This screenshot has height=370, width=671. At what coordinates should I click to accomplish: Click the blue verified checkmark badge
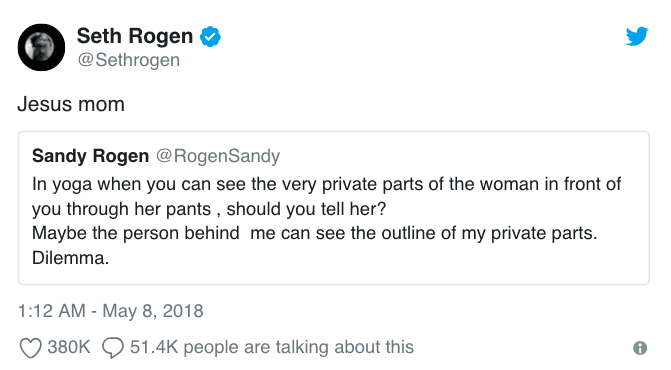click(x=210, y=36)
